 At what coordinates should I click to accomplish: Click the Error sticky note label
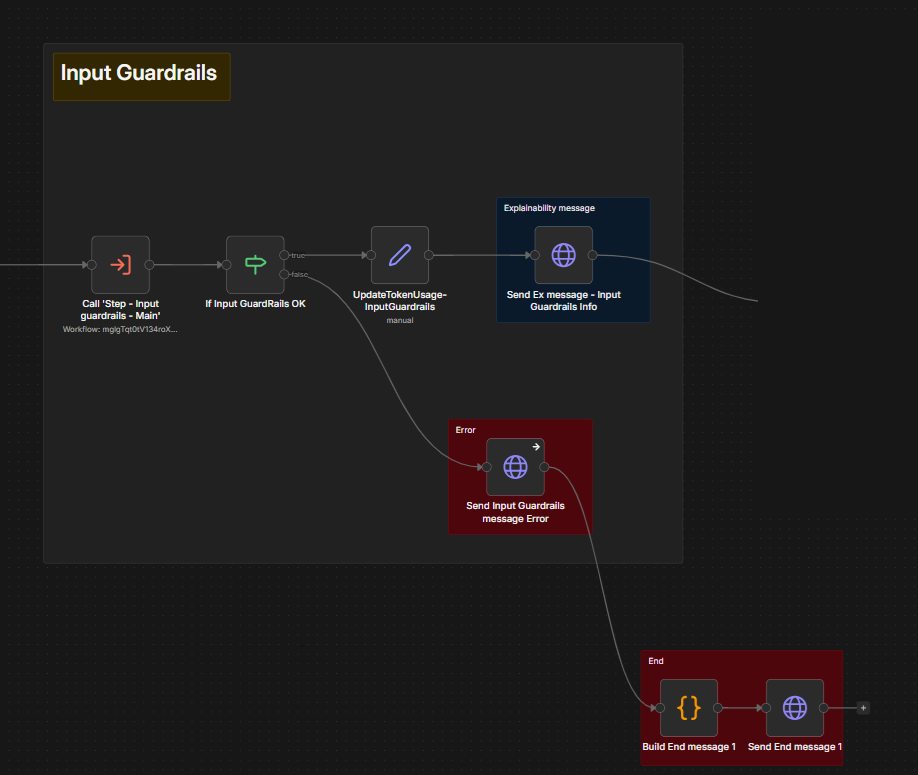coord(465,430)
